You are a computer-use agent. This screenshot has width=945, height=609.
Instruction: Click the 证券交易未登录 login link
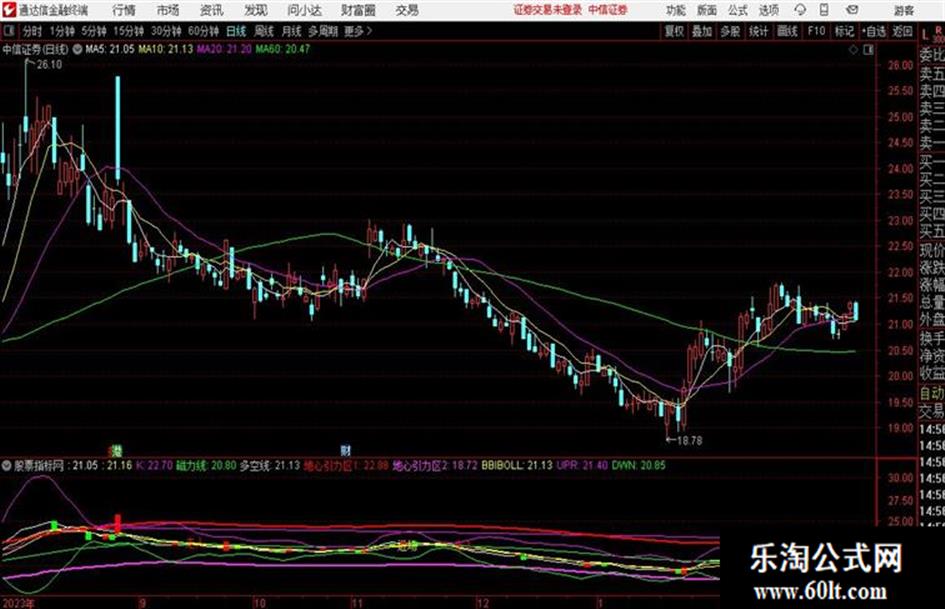pyautogui.click(x=548, y=10)
